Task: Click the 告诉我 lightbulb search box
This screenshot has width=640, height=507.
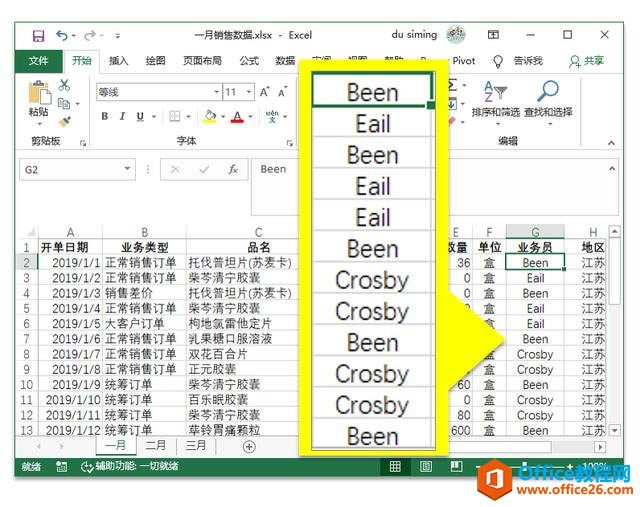Action: point(518,61)
